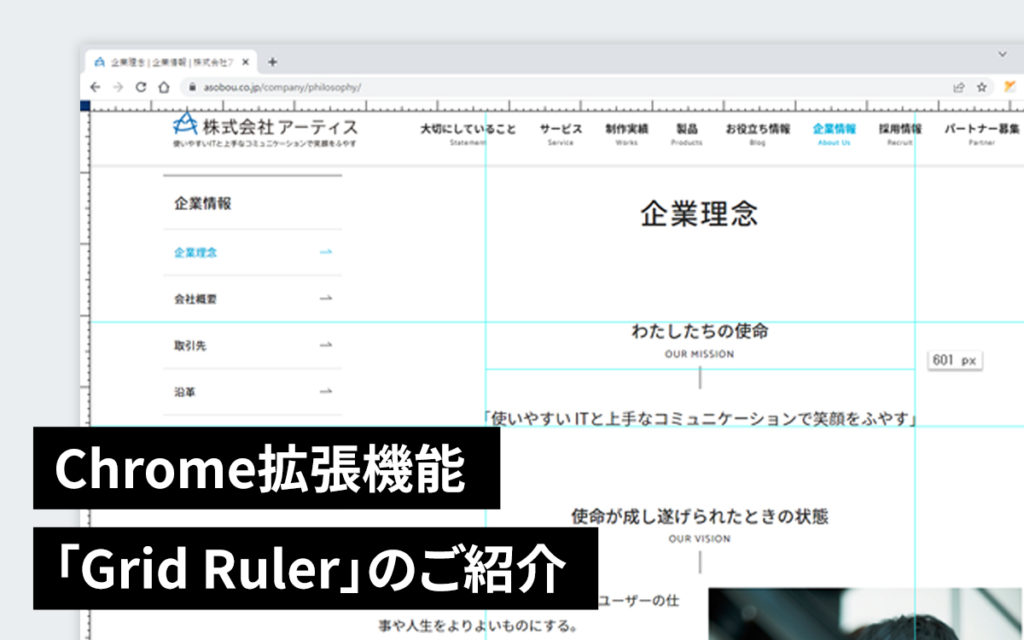Open 制作実績 Works menu item
The height and width of the screenshot is (640, 1024).
pyautogui.click(x=626, y=134)
